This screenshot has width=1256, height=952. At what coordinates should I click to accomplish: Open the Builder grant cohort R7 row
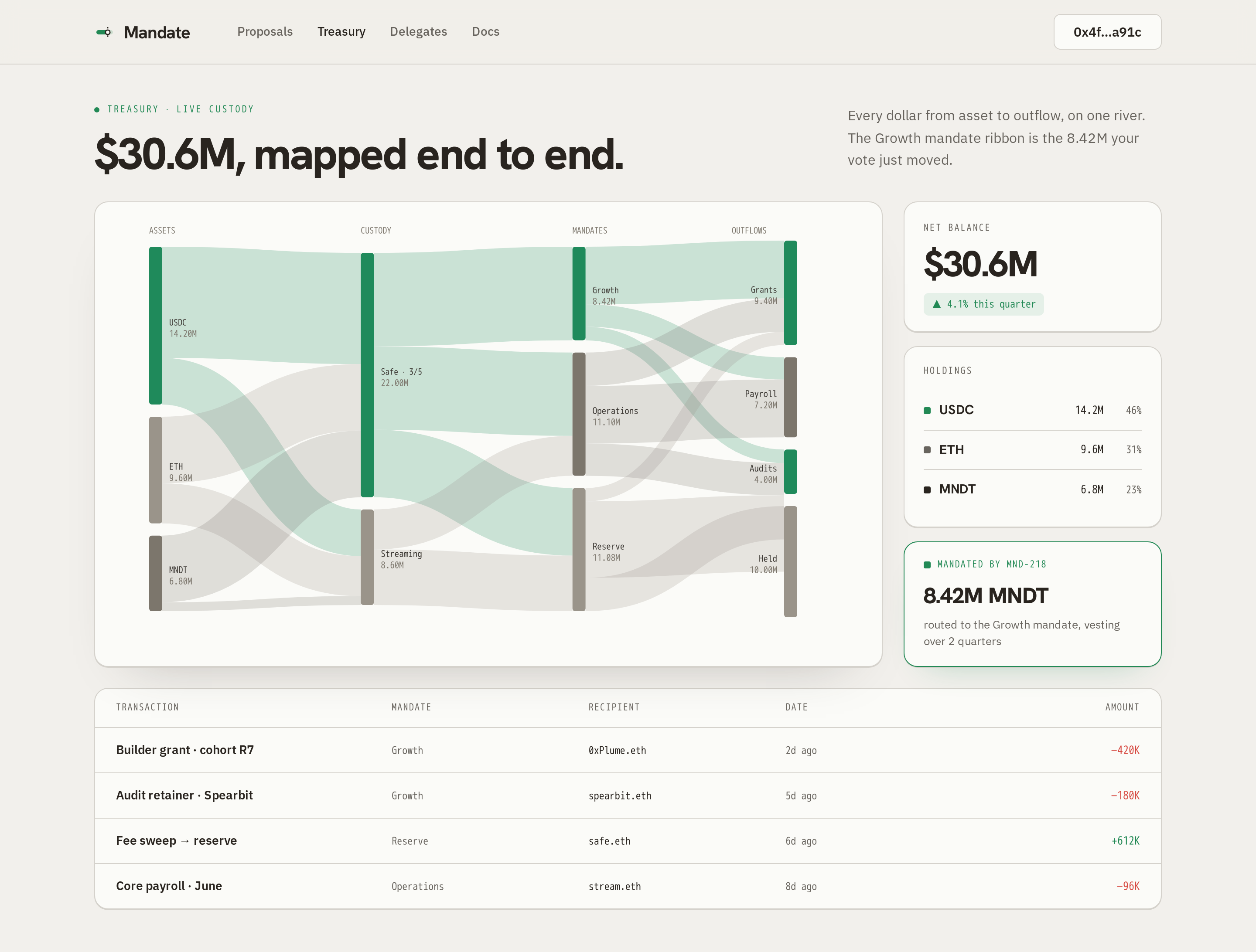tap(628, 750)
